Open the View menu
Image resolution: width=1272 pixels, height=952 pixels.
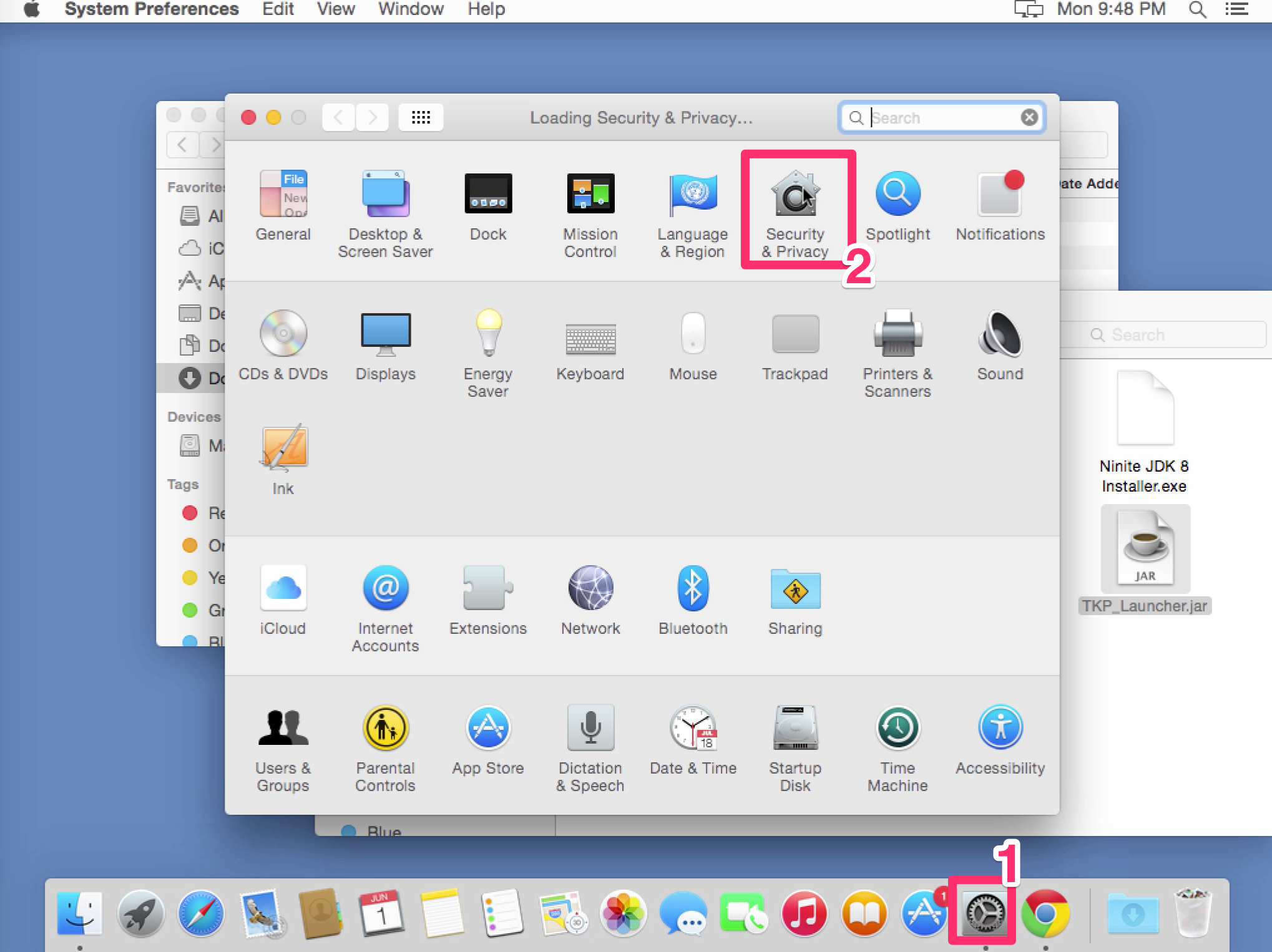[x=335, y=9]
